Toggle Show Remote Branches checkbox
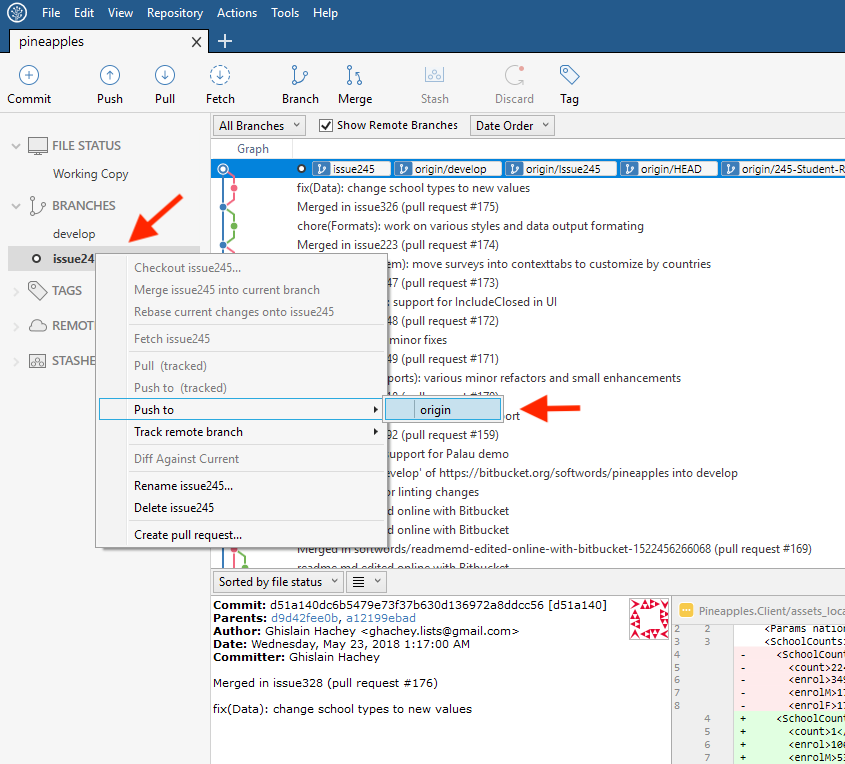This screenshot has height=764, width=845. (x=326, y=126)
